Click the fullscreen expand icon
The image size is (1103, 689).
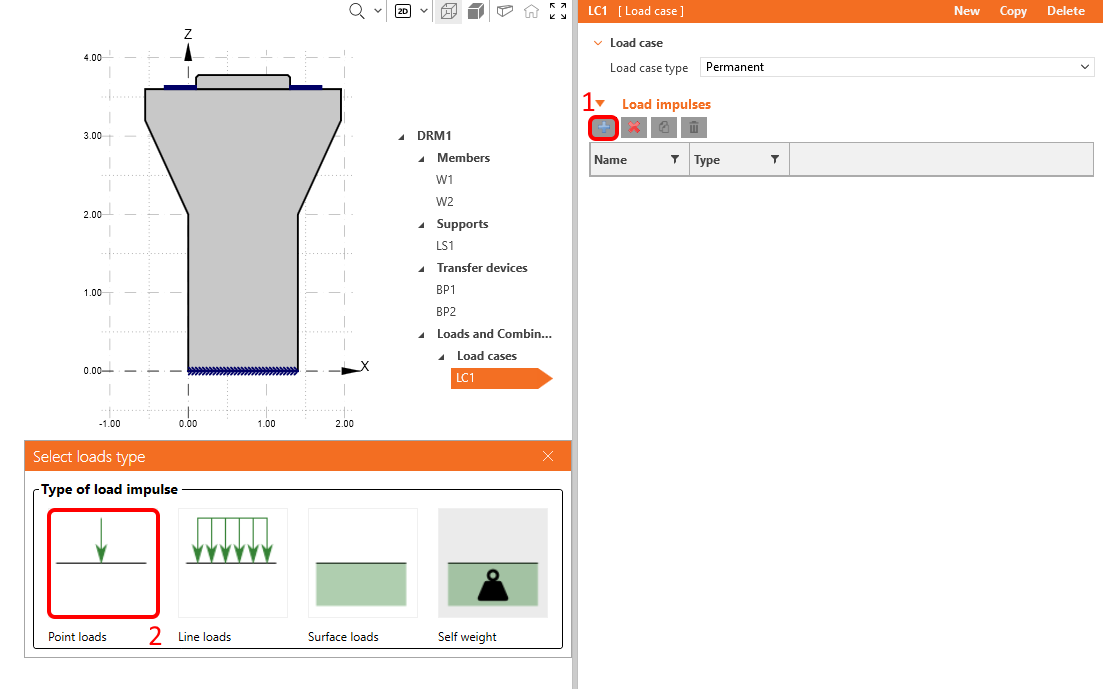pyautogui.click(x=558, y=11)
